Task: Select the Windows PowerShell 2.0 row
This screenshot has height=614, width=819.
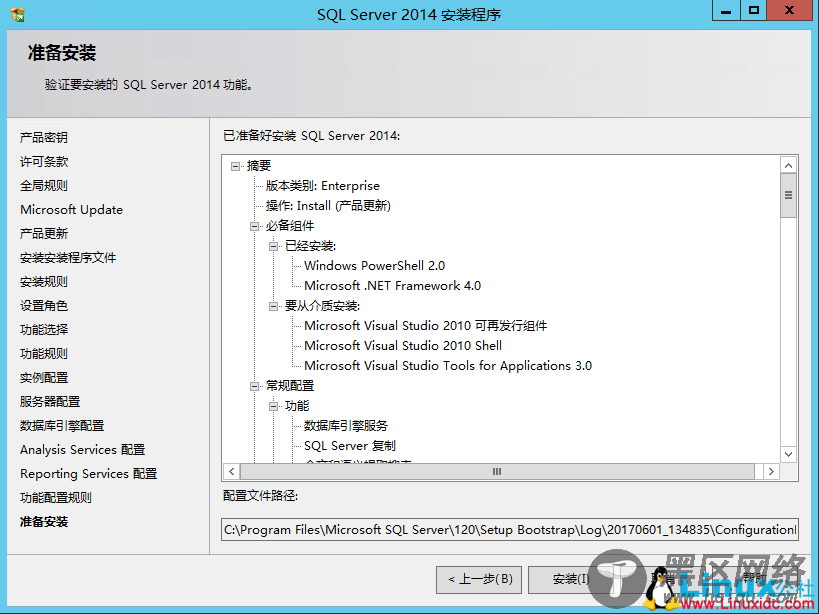Action: pos(375,266)
